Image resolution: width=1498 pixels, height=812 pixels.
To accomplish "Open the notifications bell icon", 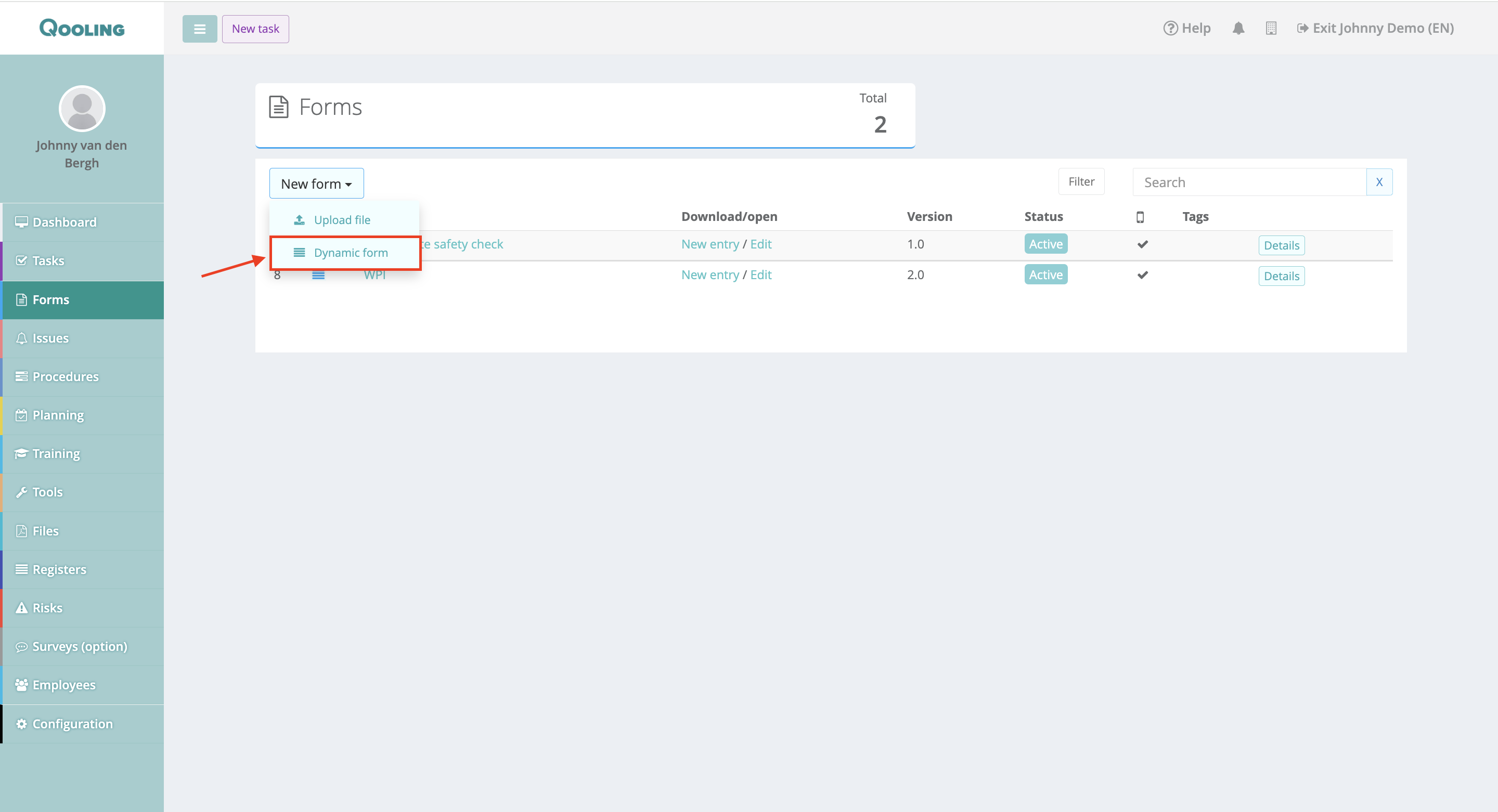I will click(x=1238, y=28).
